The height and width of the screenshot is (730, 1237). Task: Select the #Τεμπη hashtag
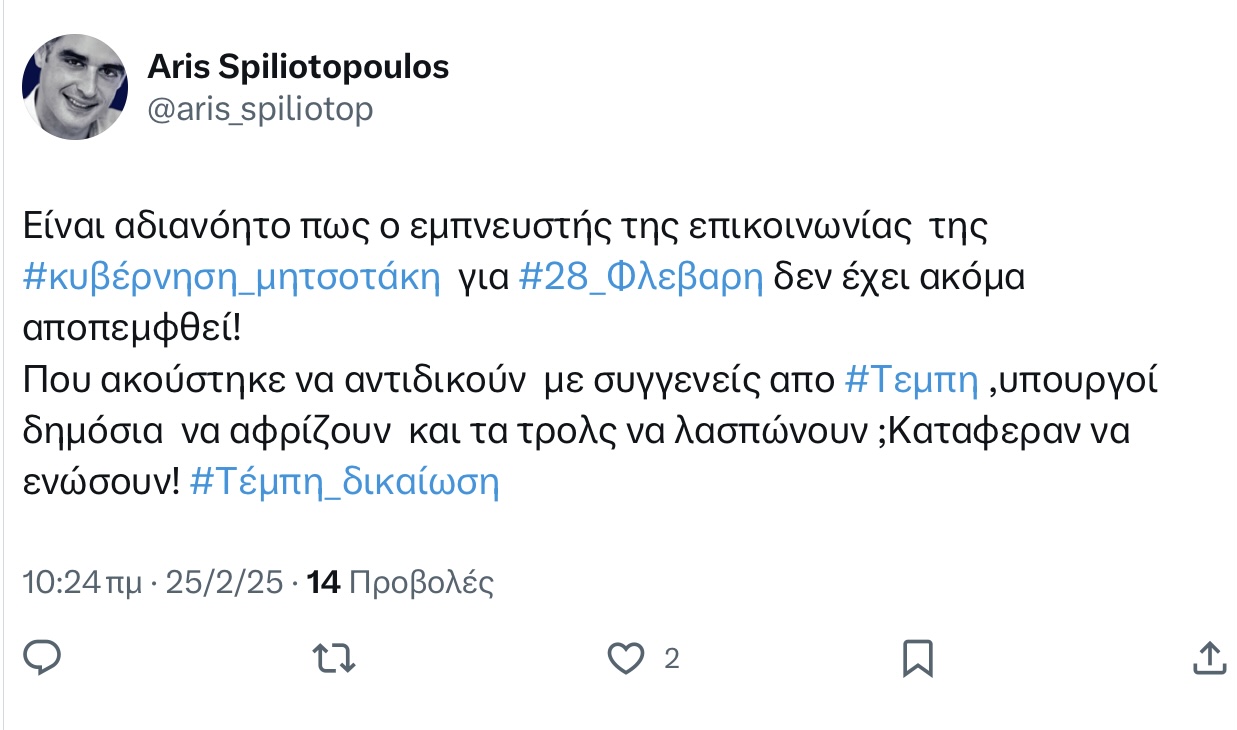[x=911, y=380]
